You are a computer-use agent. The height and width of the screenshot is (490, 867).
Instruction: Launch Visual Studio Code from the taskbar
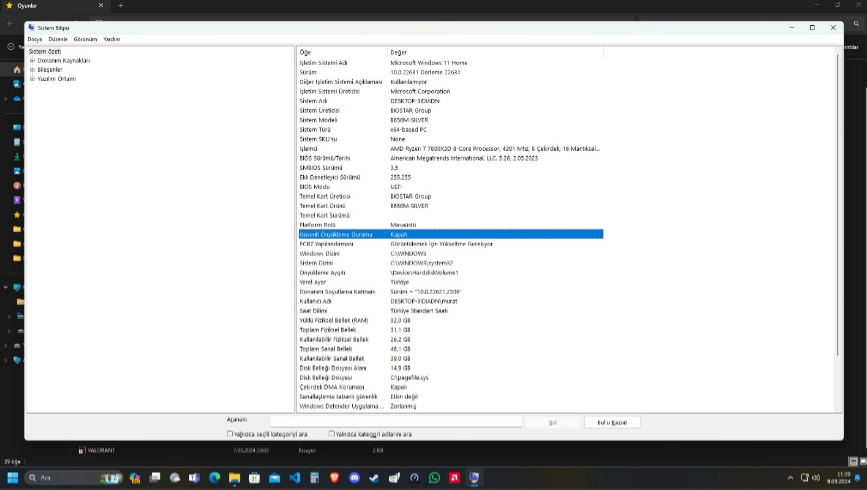[294, 477]
